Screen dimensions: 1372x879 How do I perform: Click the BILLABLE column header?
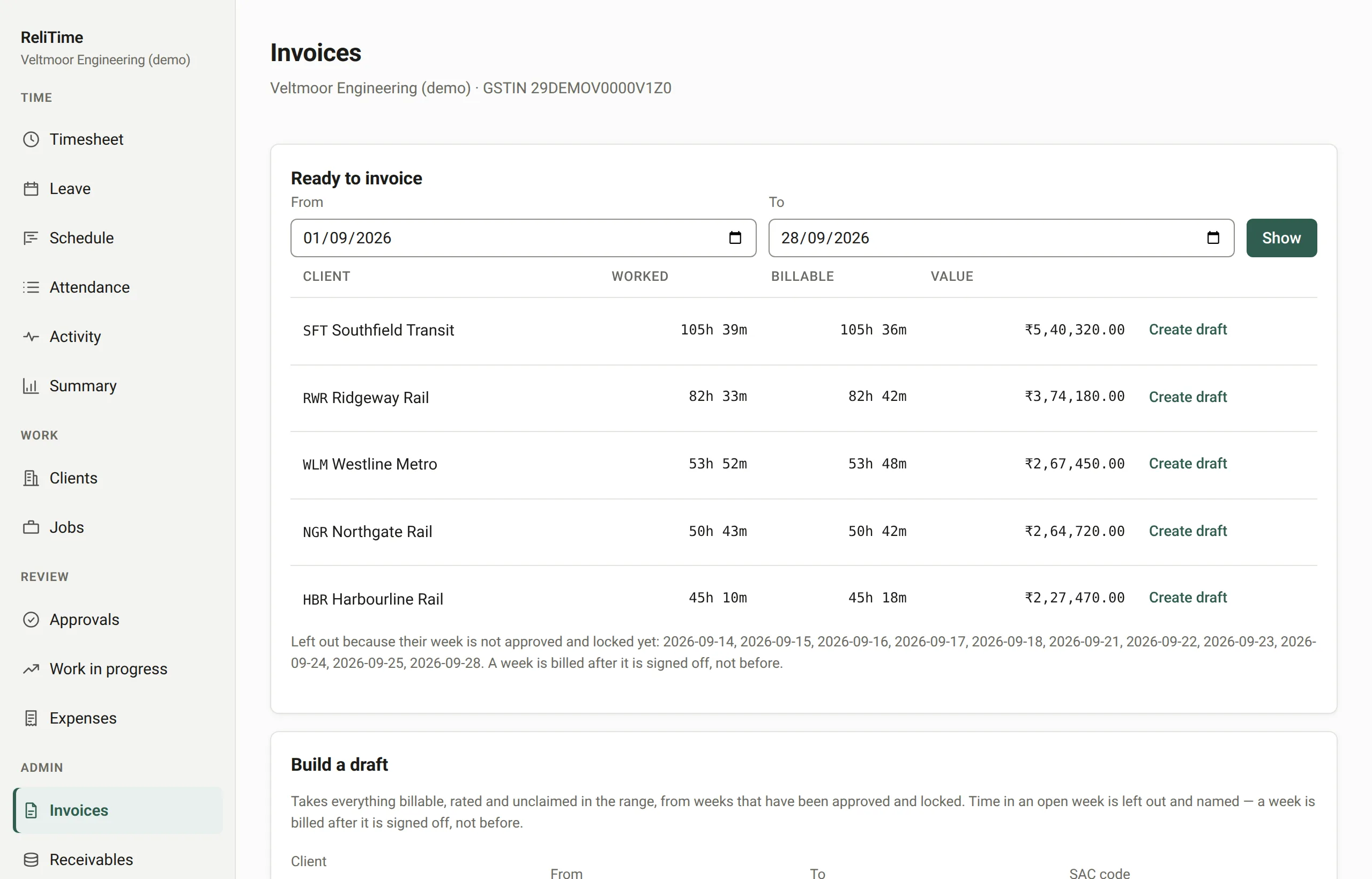pyautogui.click(x=802, y=276)
